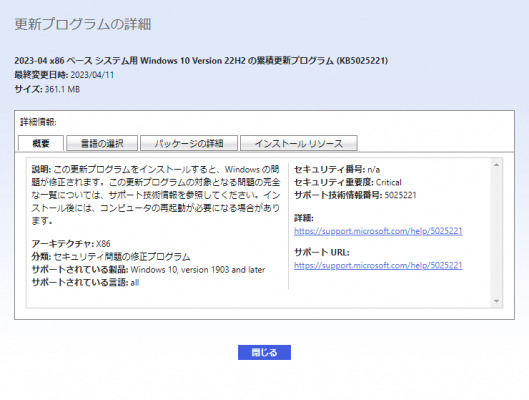The height and width of the screenshot is (400, 529).
Task: Click the 閉じる button
Action: [264, 352]
